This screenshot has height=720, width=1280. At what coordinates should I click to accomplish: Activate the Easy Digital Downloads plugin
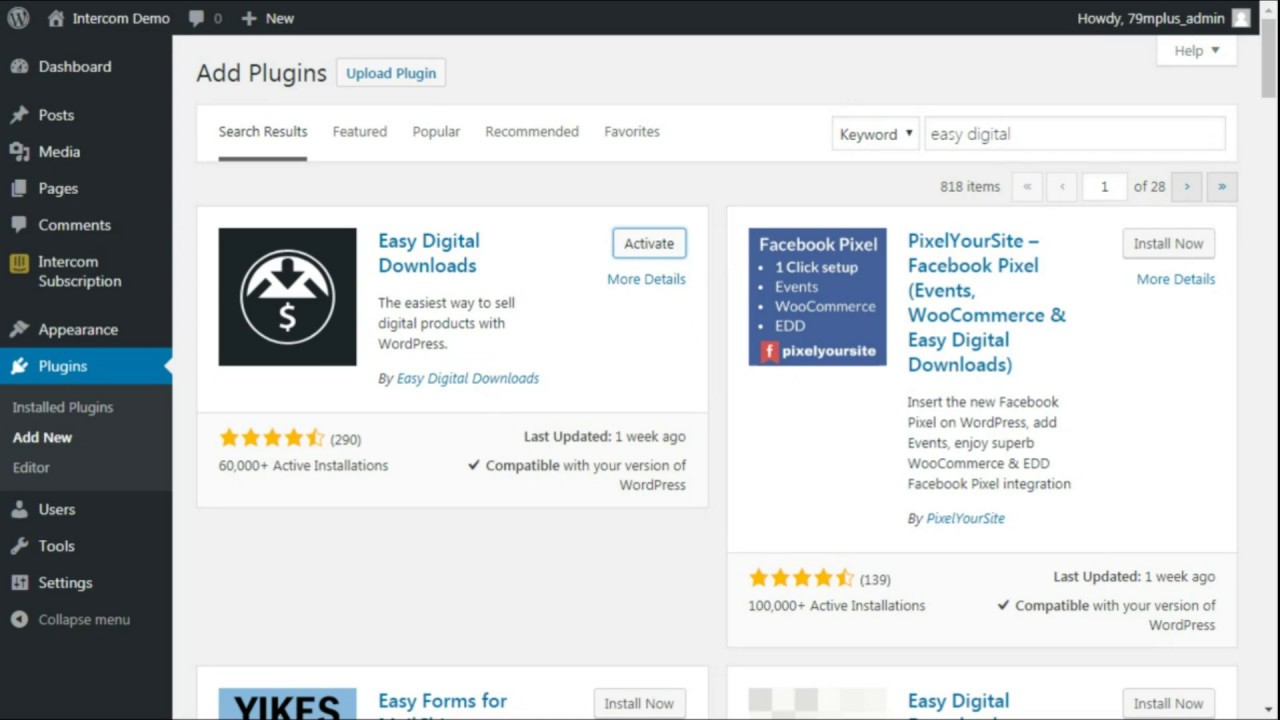649,243
